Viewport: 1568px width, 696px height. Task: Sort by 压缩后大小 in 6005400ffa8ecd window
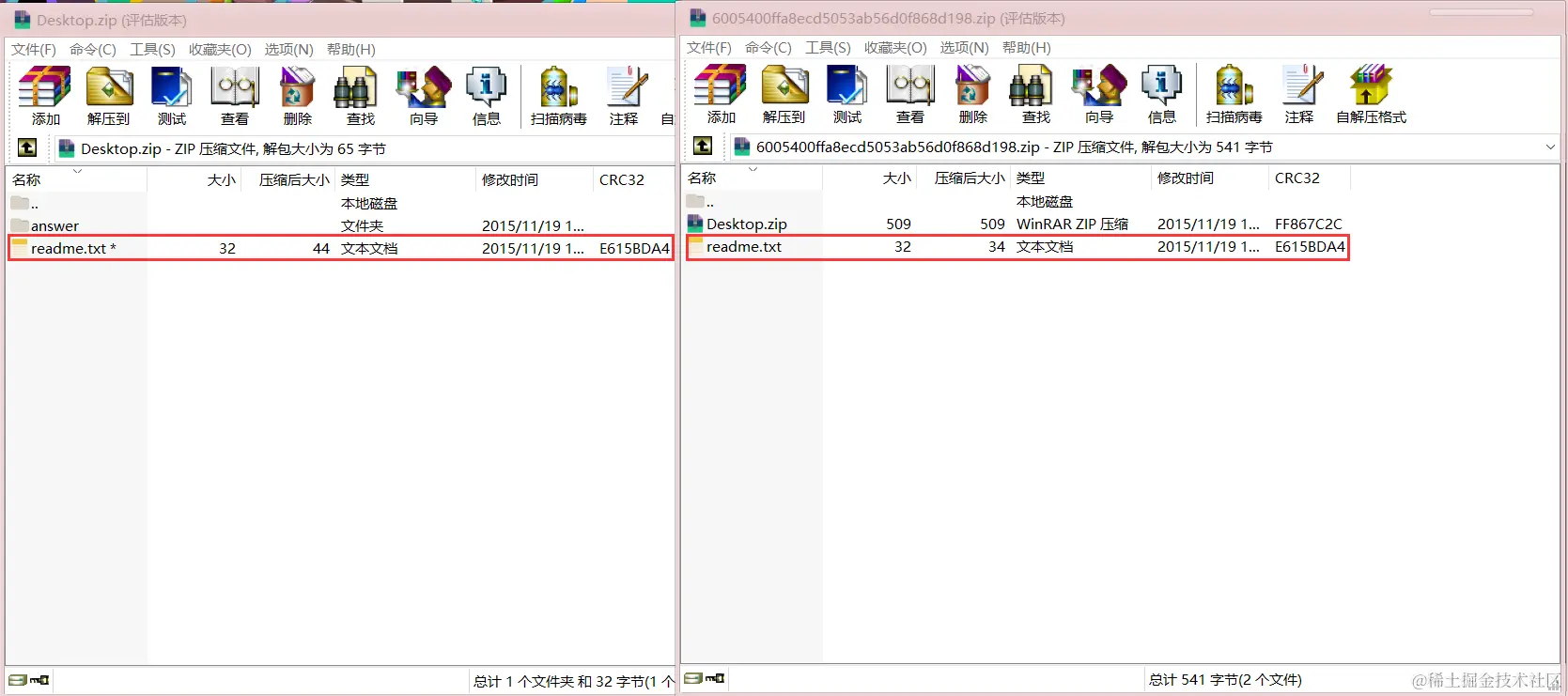(x=964, y=178)
